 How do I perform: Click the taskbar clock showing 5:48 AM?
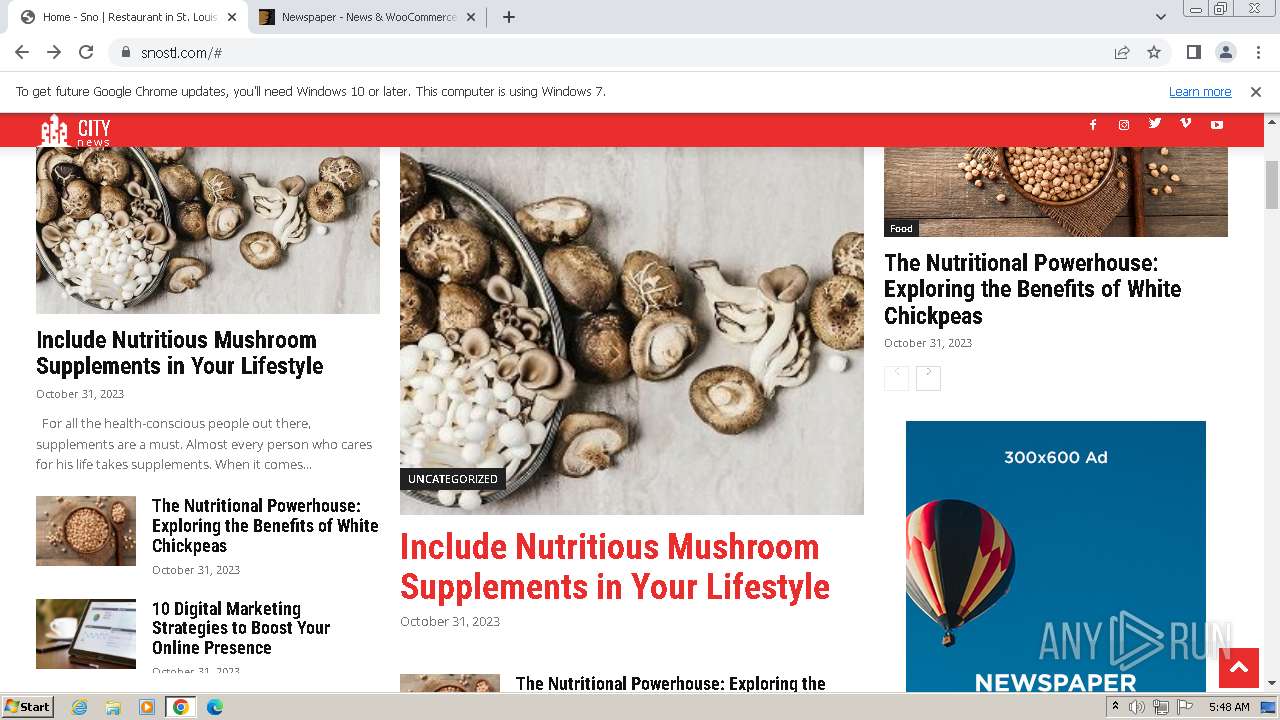[1229, 707]
